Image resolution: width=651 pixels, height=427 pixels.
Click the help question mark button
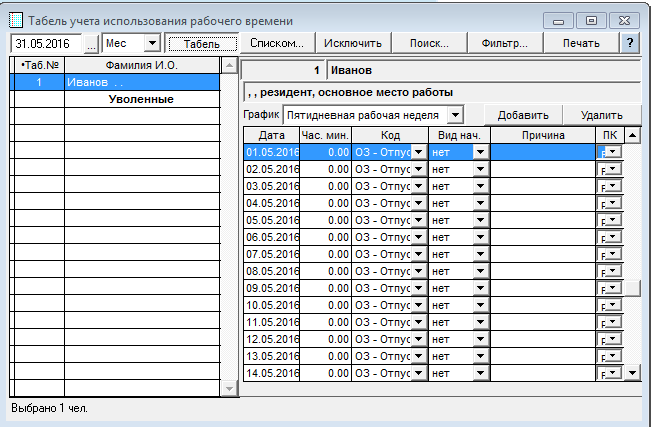click(x=630, y=43)
